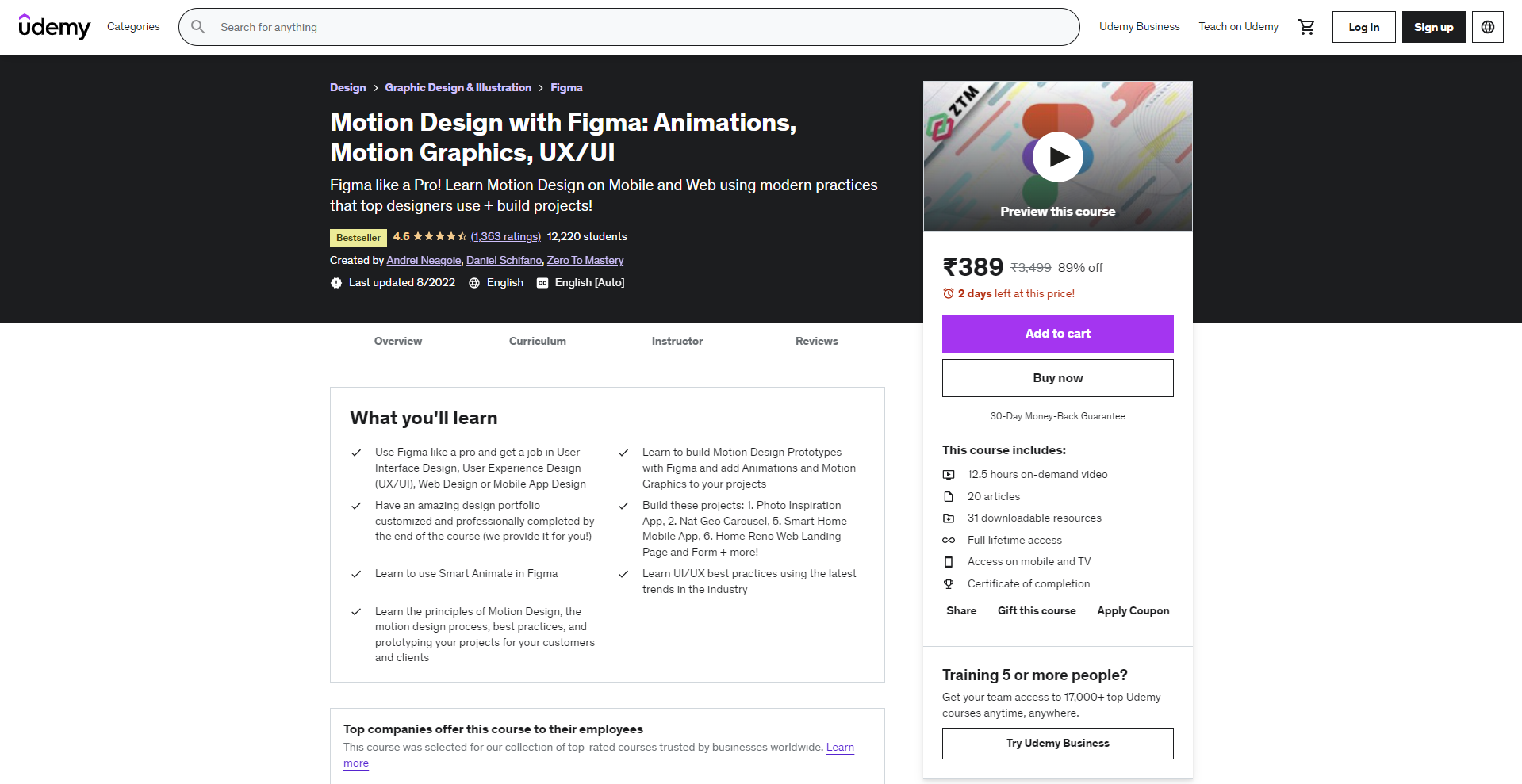This screenshot has width=1522, height=784.
Task: Click the Share button
Action: point(961,611)
